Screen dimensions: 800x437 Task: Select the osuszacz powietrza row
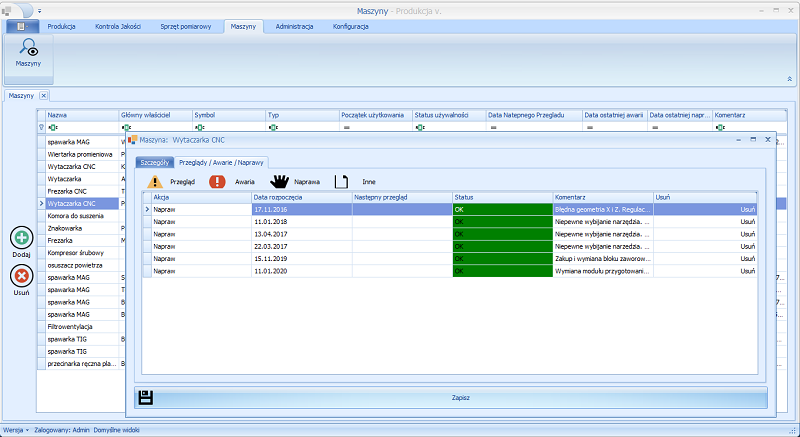point(82,265)
